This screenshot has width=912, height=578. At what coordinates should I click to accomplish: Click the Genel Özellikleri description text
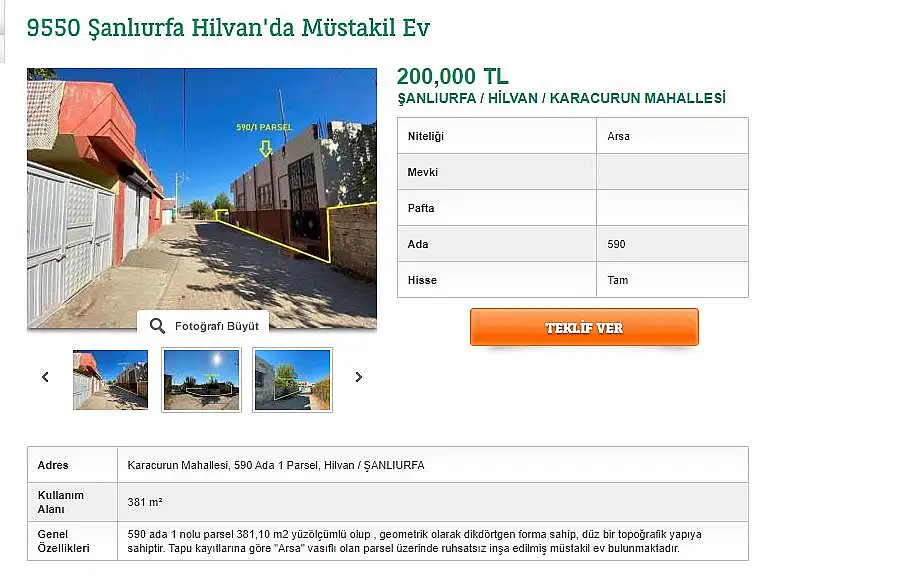point(414,541)
